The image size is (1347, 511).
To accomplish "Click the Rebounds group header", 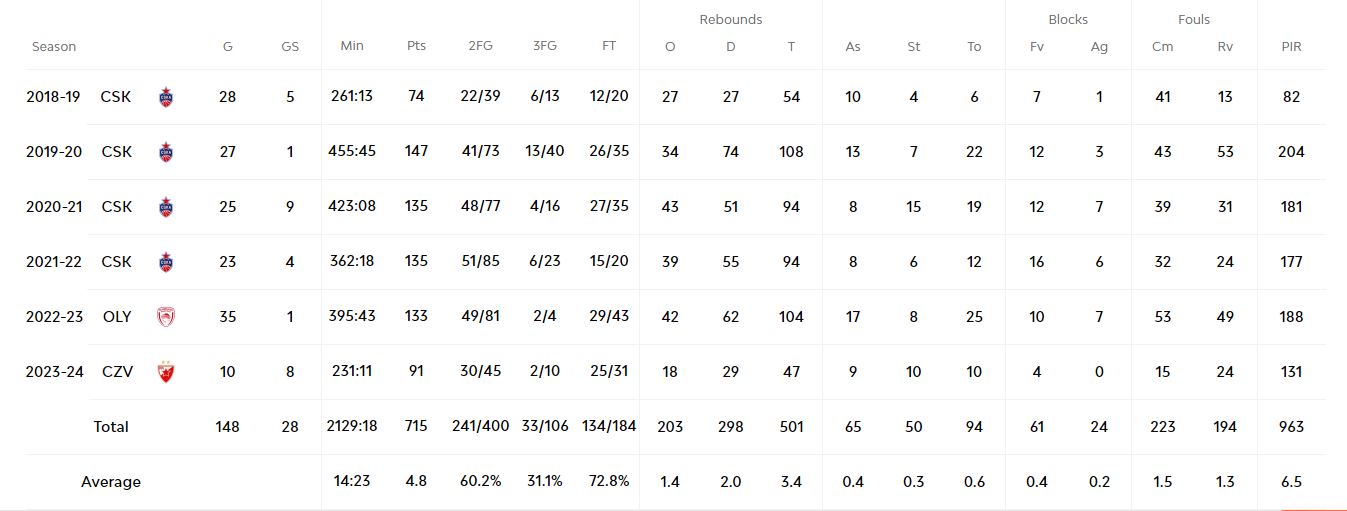I will 730,20.
